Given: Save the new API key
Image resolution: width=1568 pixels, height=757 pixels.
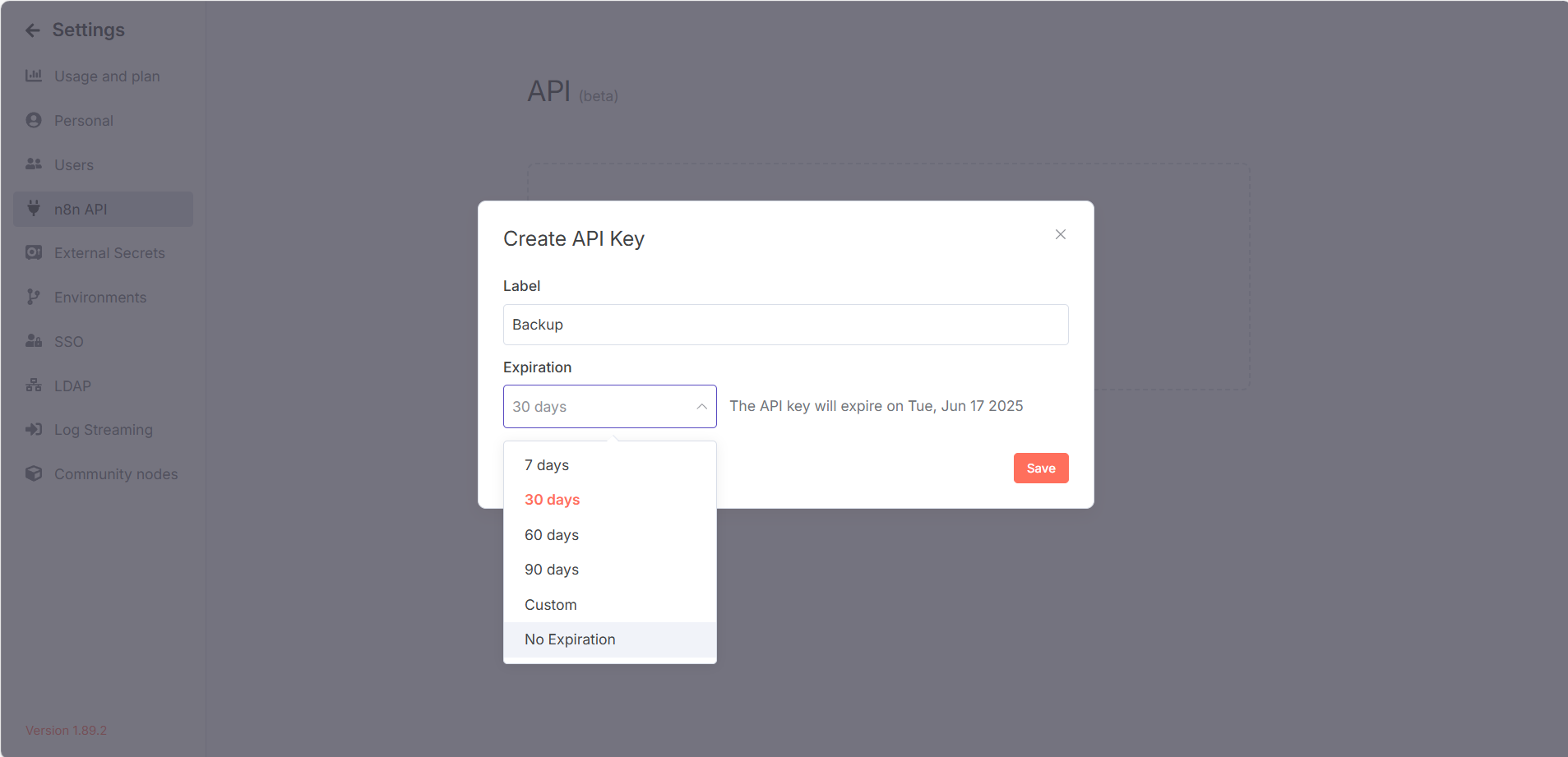Looking at the screenshot, I should pos(1041,469).
